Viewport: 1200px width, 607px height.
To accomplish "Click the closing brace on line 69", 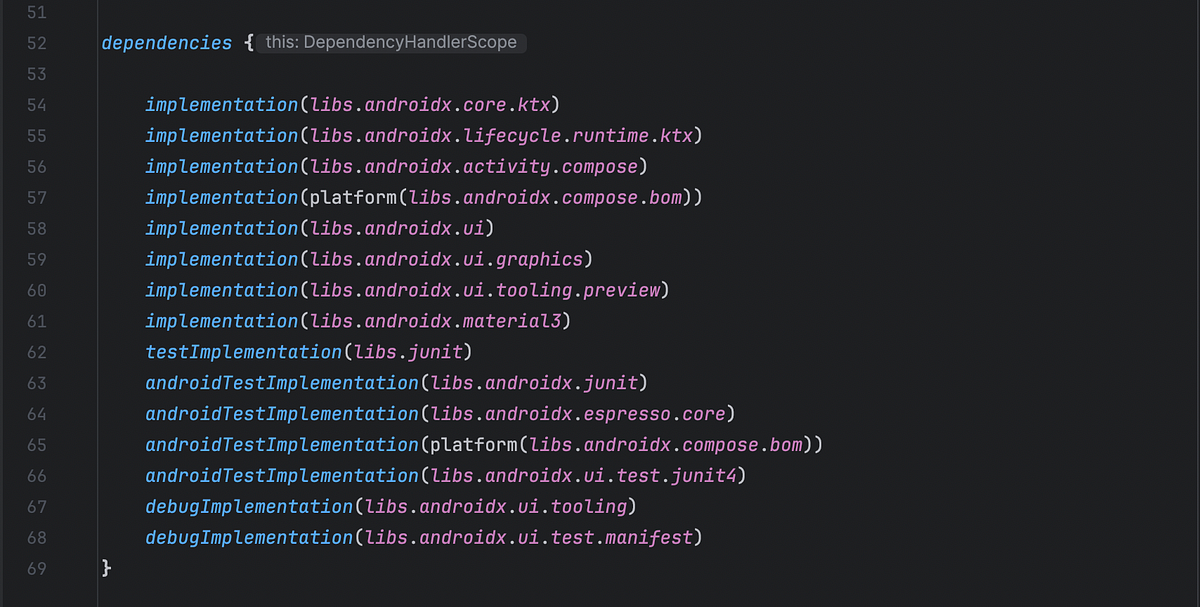I will coord(104,568).
